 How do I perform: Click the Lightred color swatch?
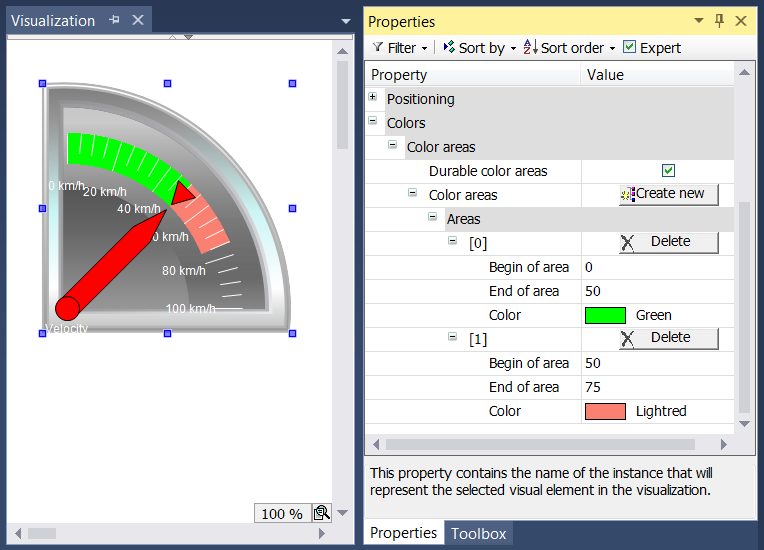605,411
